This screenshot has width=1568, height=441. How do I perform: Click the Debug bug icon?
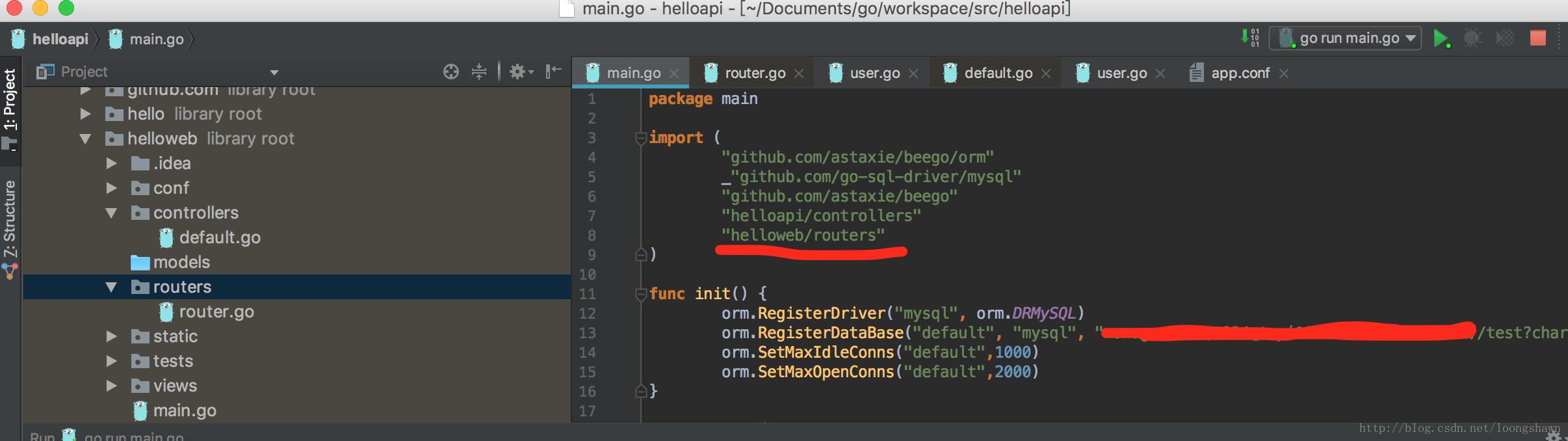click(1472, 38)
